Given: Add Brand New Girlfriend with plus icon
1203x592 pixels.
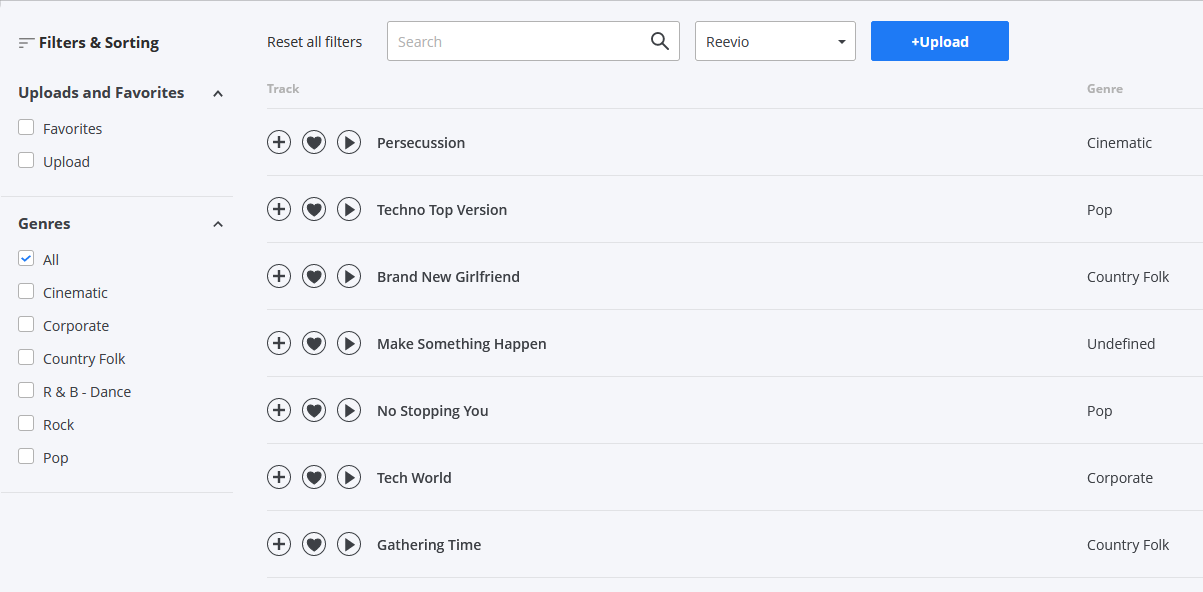Looking at the screenshot, I should pos(279,277).
